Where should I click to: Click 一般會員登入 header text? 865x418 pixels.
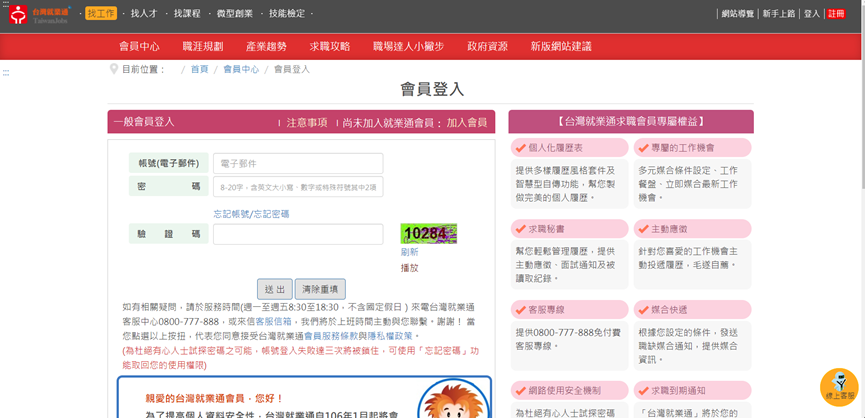[x=144, y=122]
